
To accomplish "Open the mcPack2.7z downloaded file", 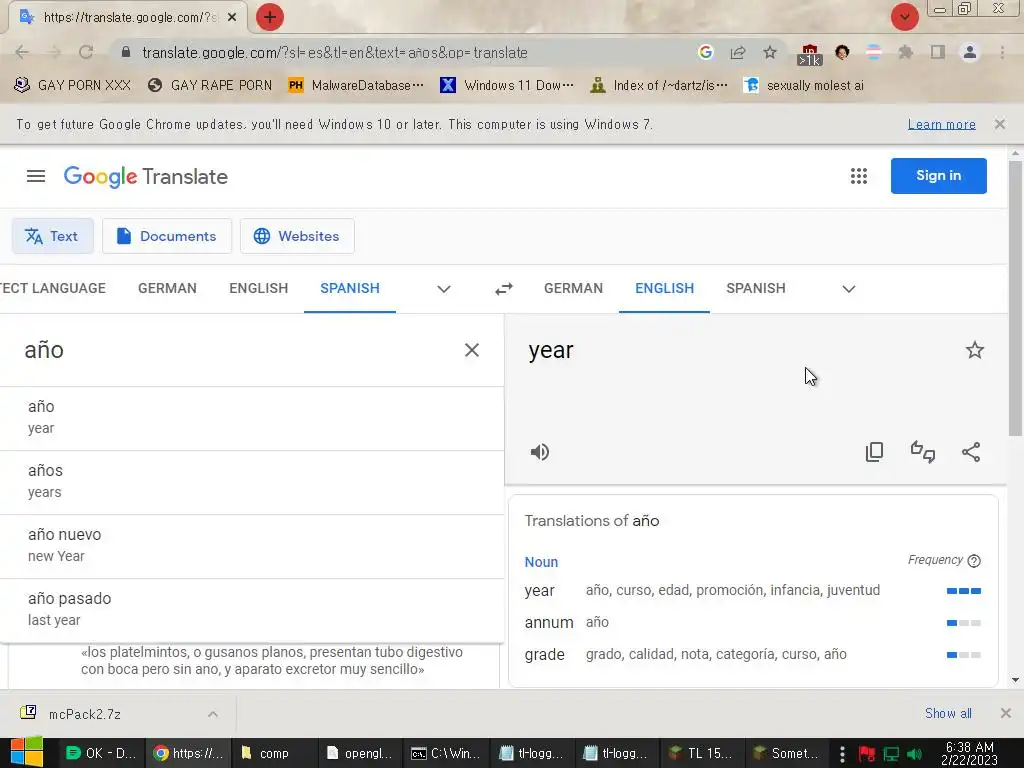I will (85, 714).
